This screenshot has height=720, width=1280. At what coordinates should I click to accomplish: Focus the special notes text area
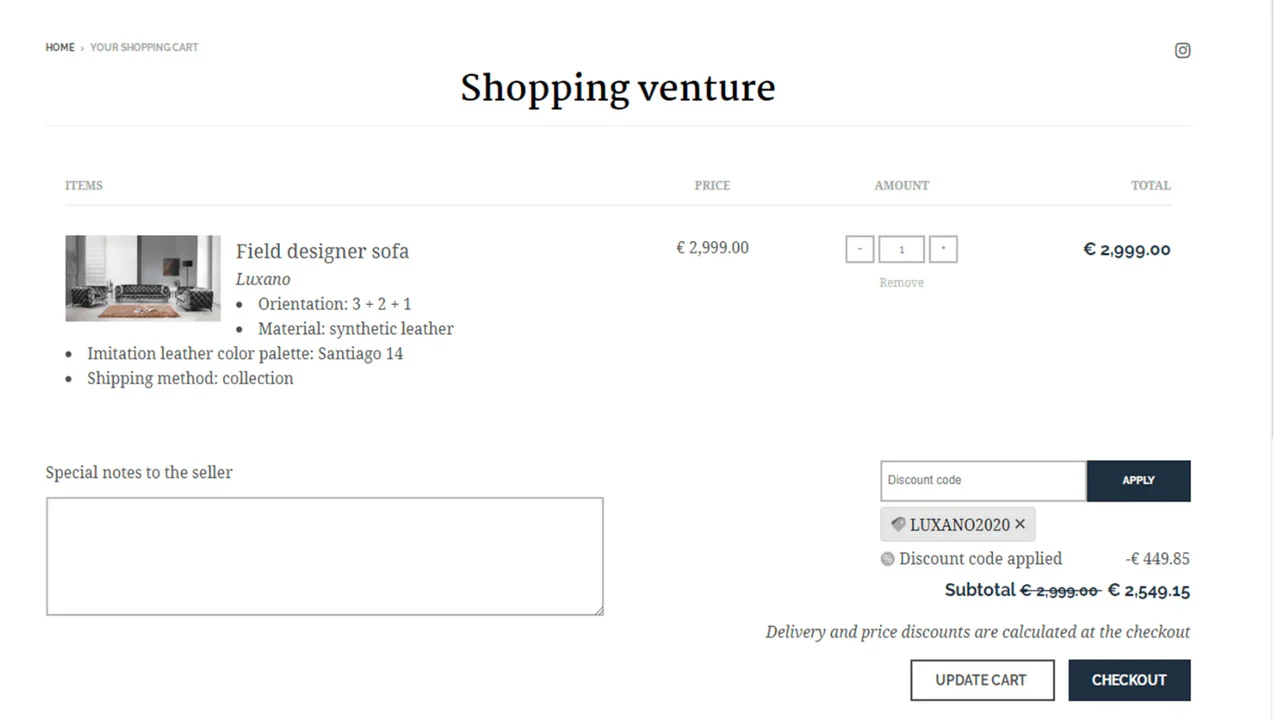tap(324, 555)
